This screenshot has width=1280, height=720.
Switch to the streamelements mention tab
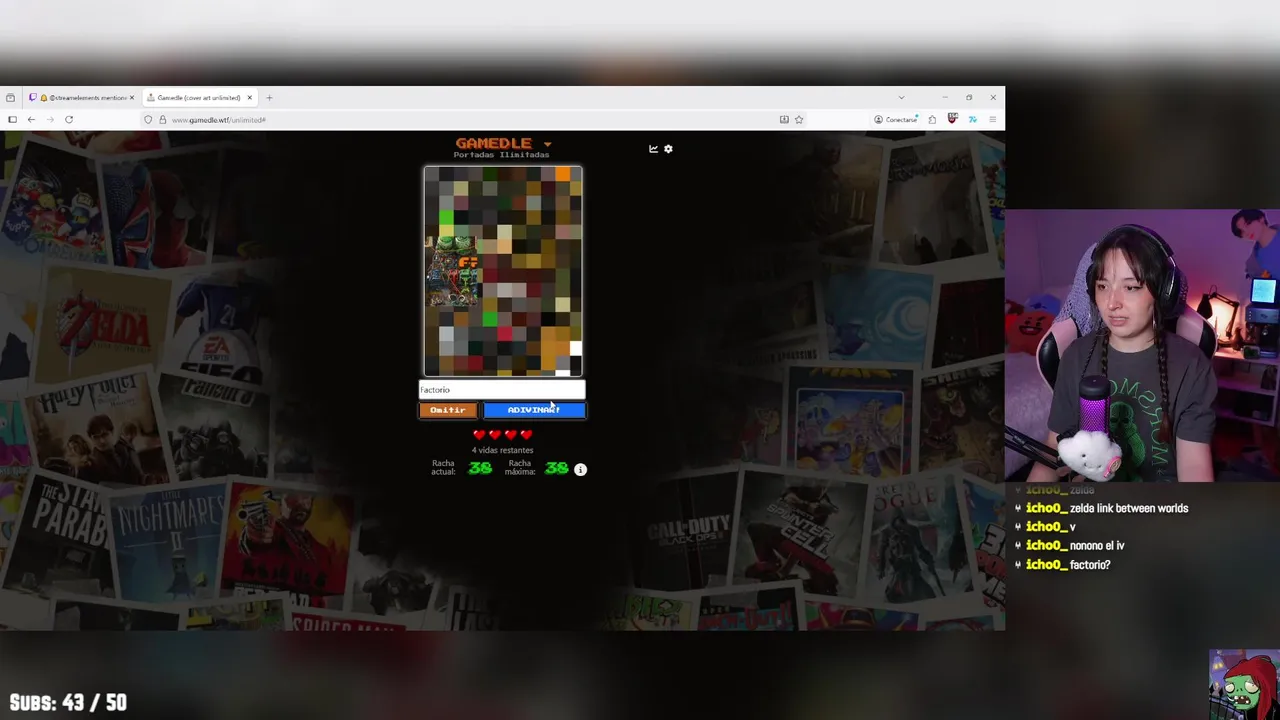coord(82,98)
